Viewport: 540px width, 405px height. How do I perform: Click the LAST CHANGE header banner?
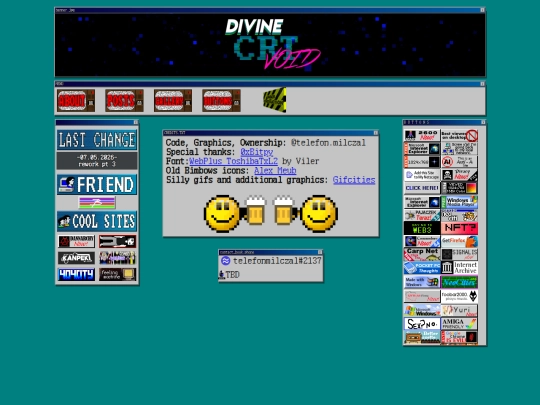97,140
